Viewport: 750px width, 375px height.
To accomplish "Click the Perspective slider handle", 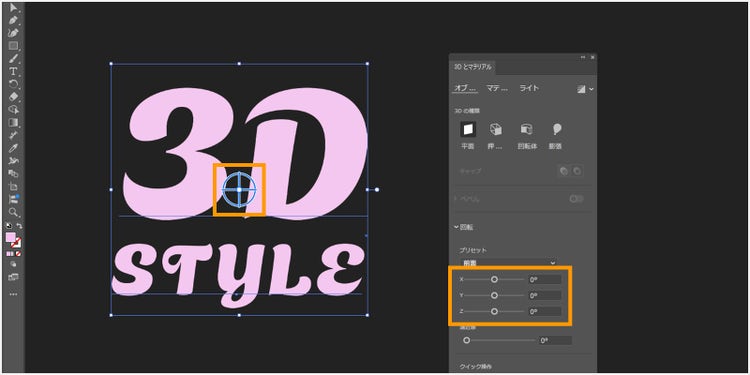I will pyautogui.click(x=466, y=341).
